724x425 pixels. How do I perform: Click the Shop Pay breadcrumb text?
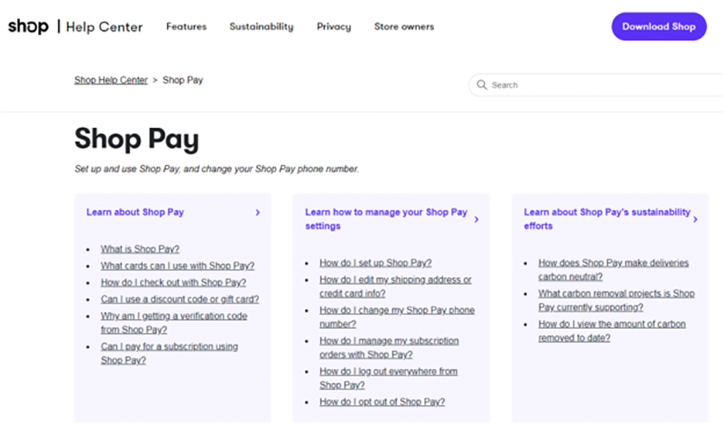[183, 80]
